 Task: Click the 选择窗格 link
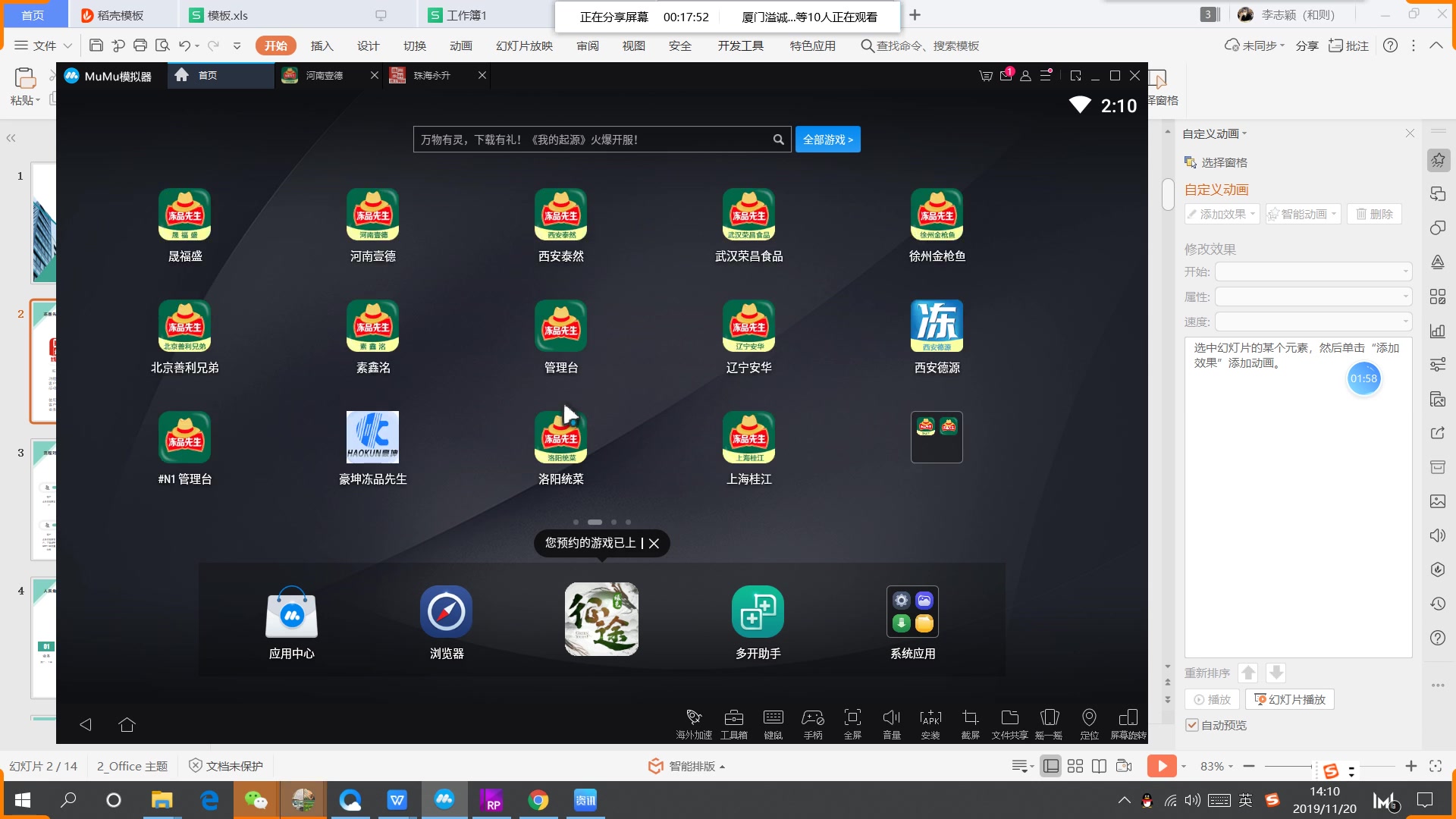click(x=1216, y=162)
